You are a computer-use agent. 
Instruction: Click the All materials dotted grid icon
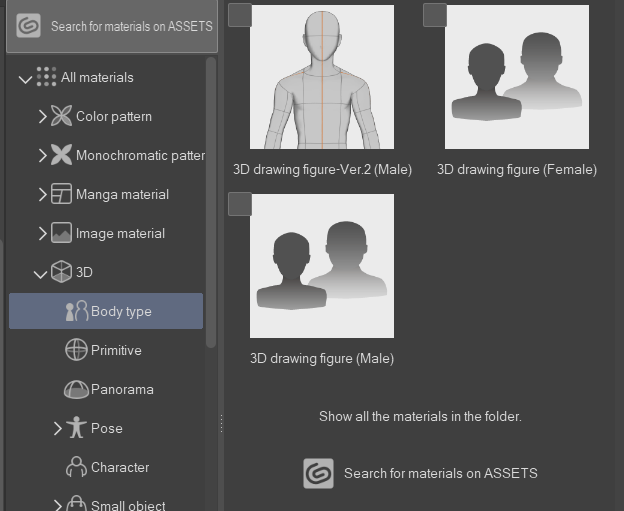point(46,76)
